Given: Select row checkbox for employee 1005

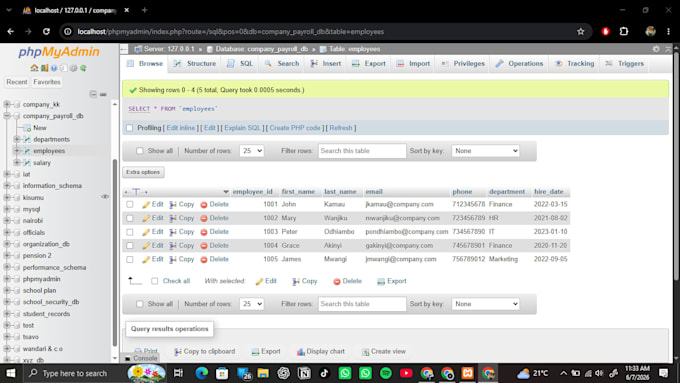Looking at the screenshot, I should [130, 259].
